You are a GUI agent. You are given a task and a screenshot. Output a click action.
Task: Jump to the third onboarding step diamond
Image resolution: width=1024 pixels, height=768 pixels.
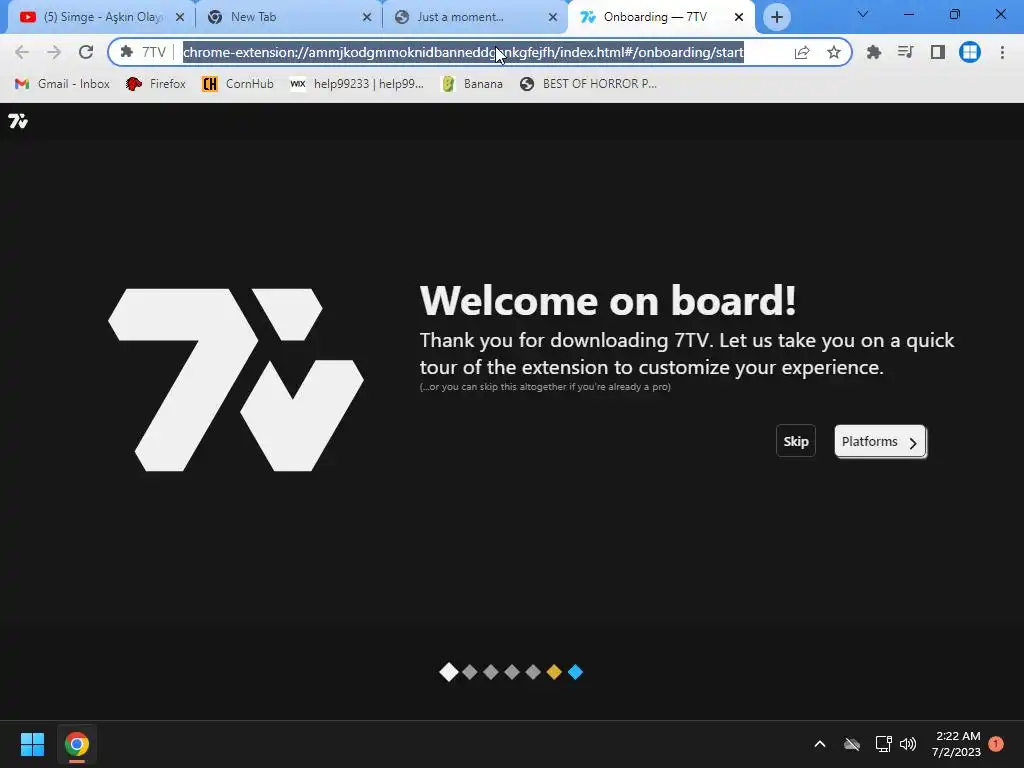pyautogui.click(x=491, y=672)
